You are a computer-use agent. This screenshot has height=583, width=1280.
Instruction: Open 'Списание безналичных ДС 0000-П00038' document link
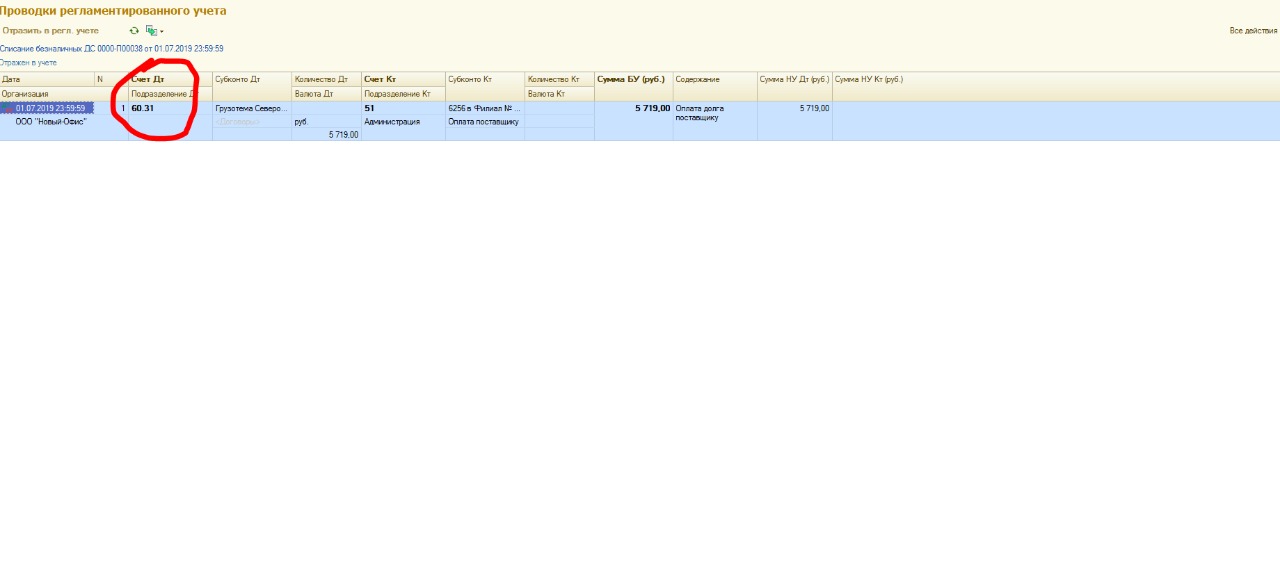tap(111, 48)
